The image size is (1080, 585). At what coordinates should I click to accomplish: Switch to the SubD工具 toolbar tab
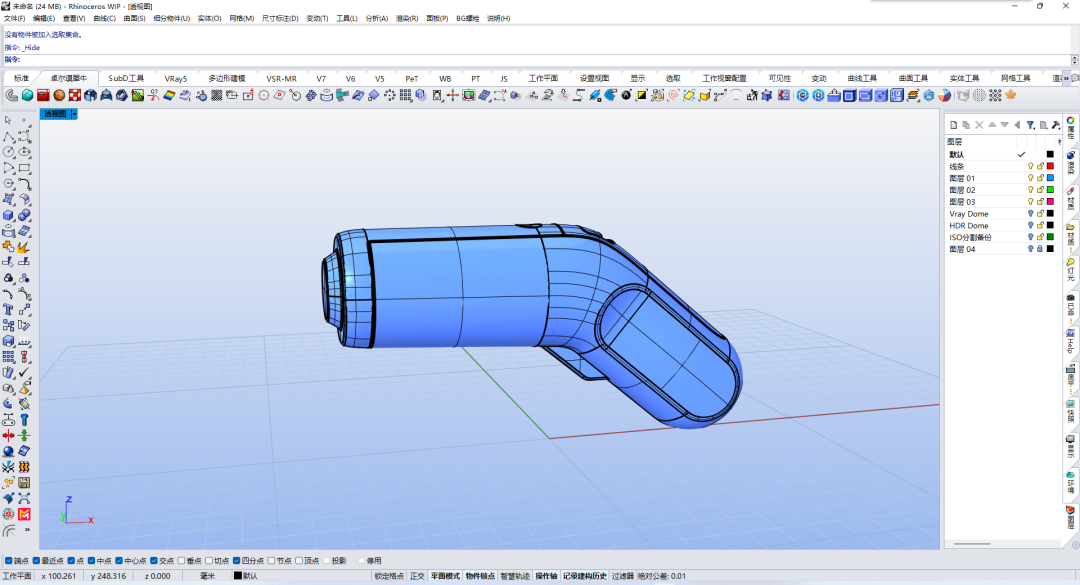126,79
